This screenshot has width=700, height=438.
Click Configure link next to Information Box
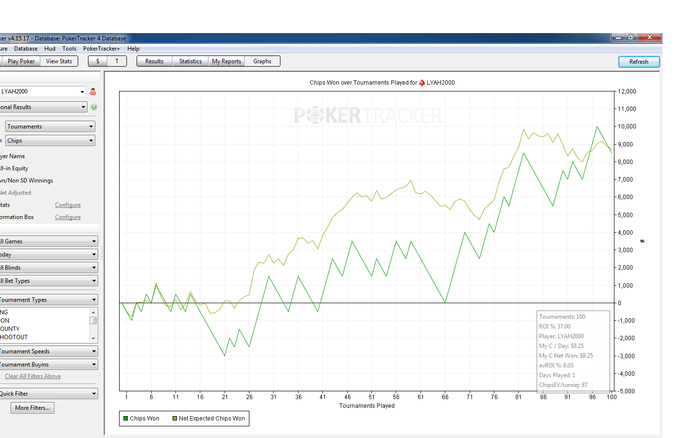pos(68,217)
